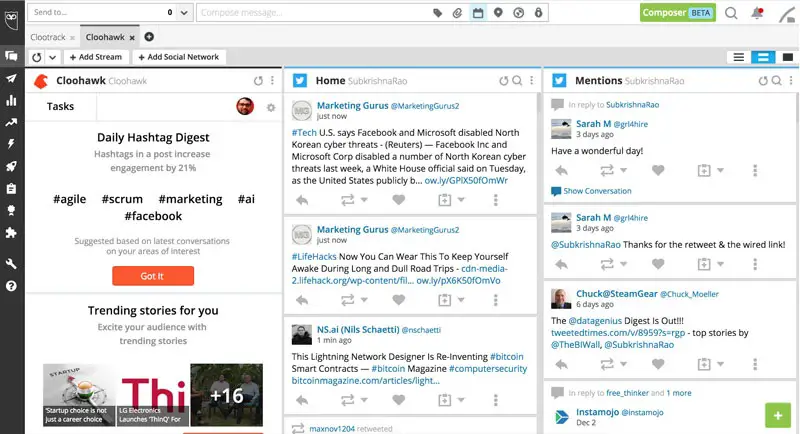Open Streams icon in left sidebar

(11, 56)
